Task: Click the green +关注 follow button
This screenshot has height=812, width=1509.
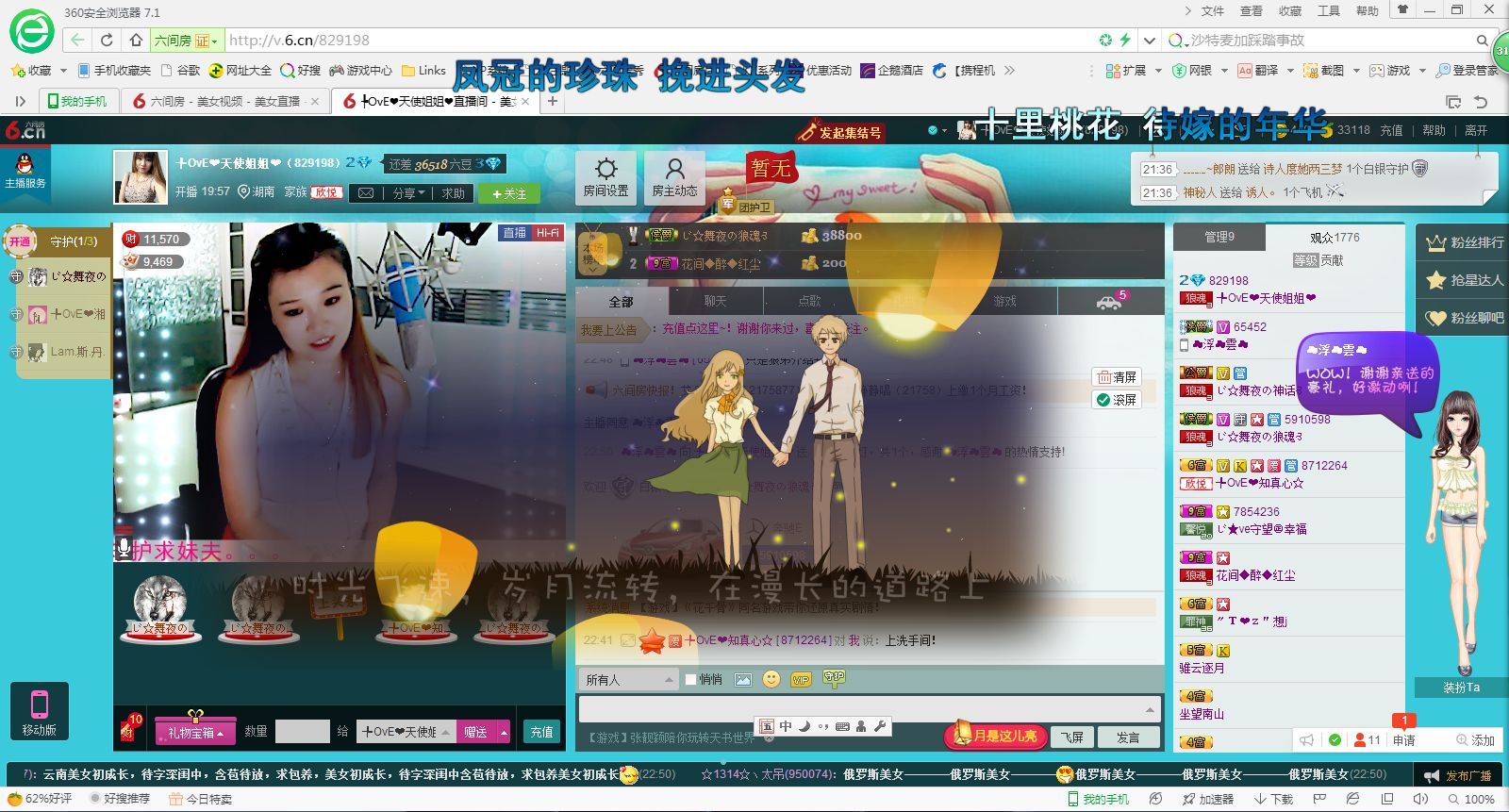Action: (x=509, y=193)
